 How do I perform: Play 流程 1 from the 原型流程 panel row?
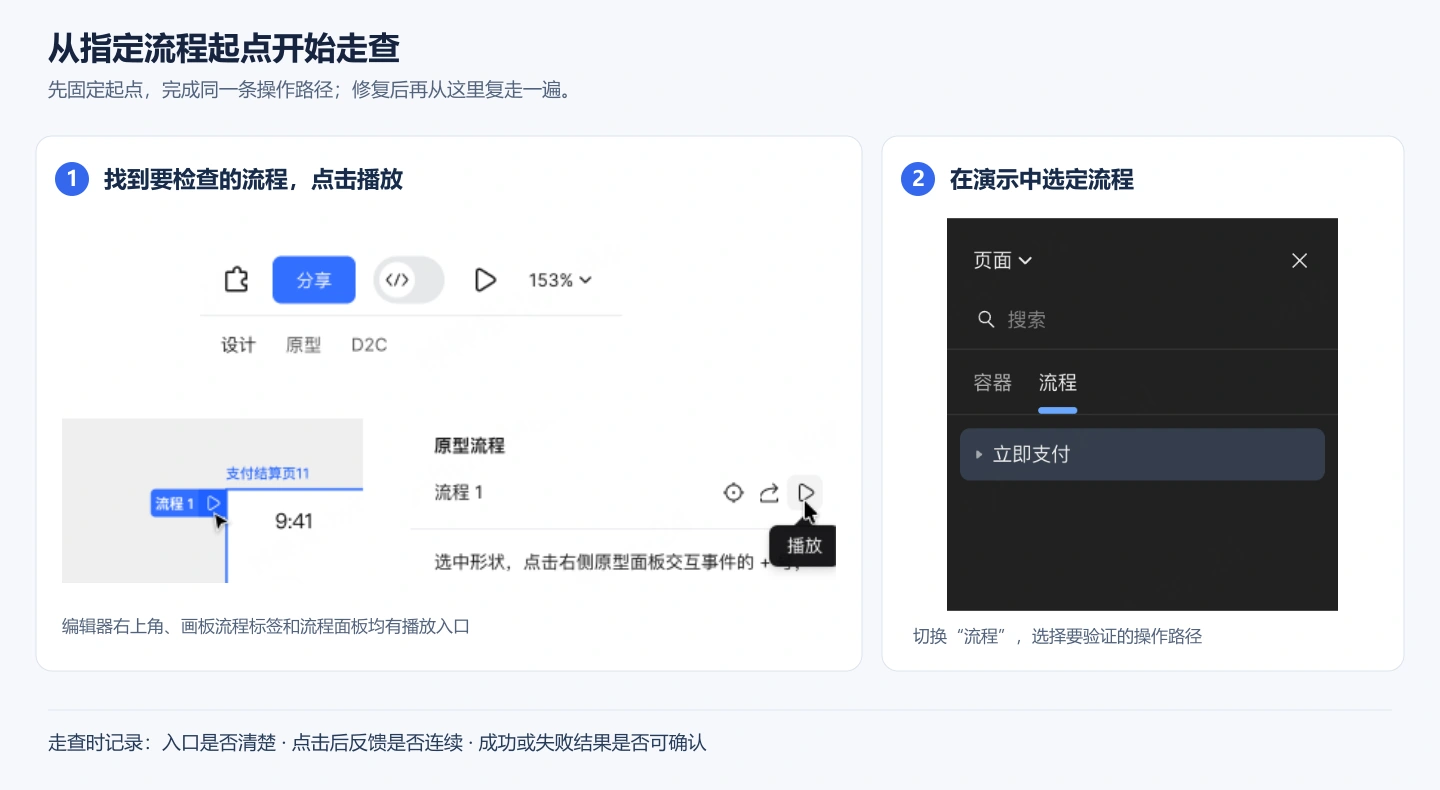click(x=806, y=492)
